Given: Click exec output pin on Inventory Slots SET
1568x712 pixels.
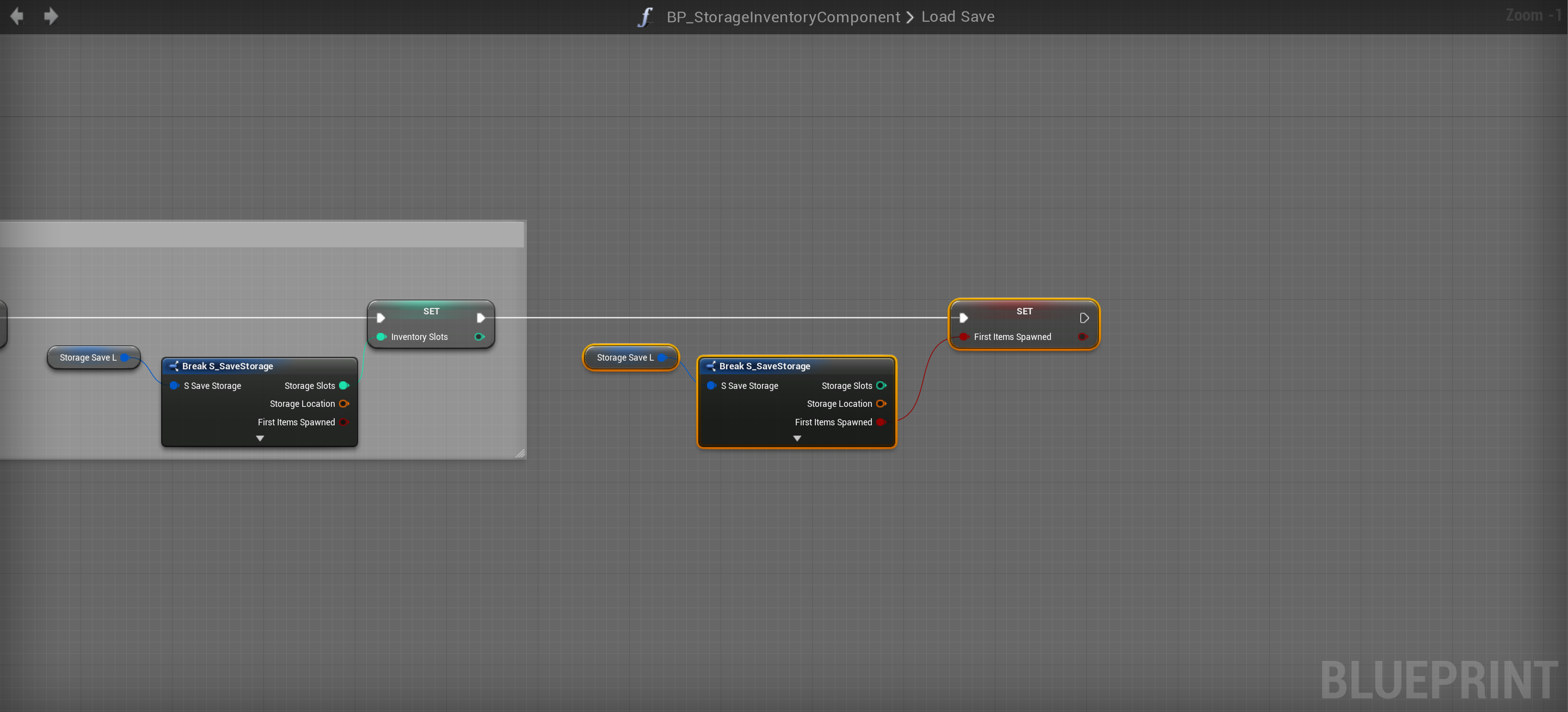Looking at the screenshot, I should [480, 318].
